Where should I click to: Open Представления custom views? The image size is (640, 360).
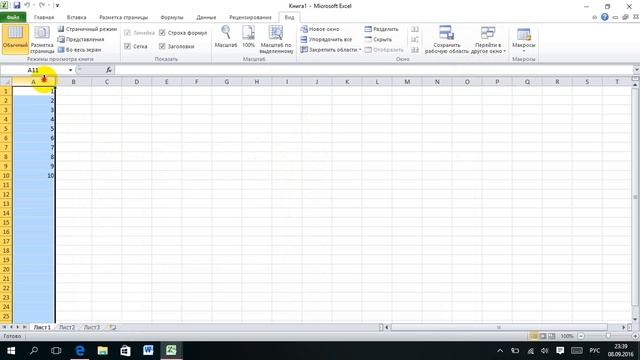[x=81, y=39]
